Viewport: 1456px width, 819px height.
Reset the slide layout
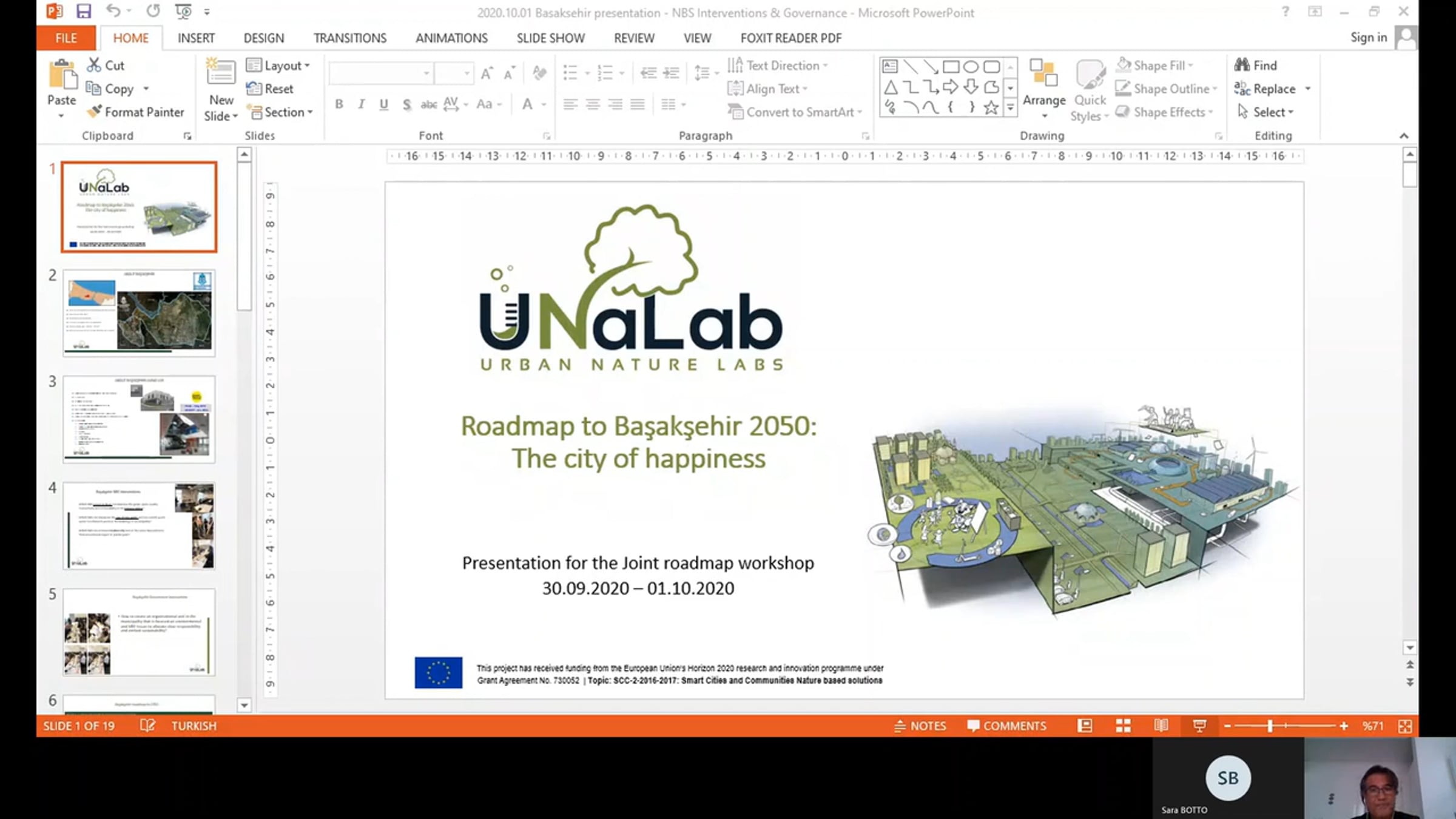tap(270, 89)
